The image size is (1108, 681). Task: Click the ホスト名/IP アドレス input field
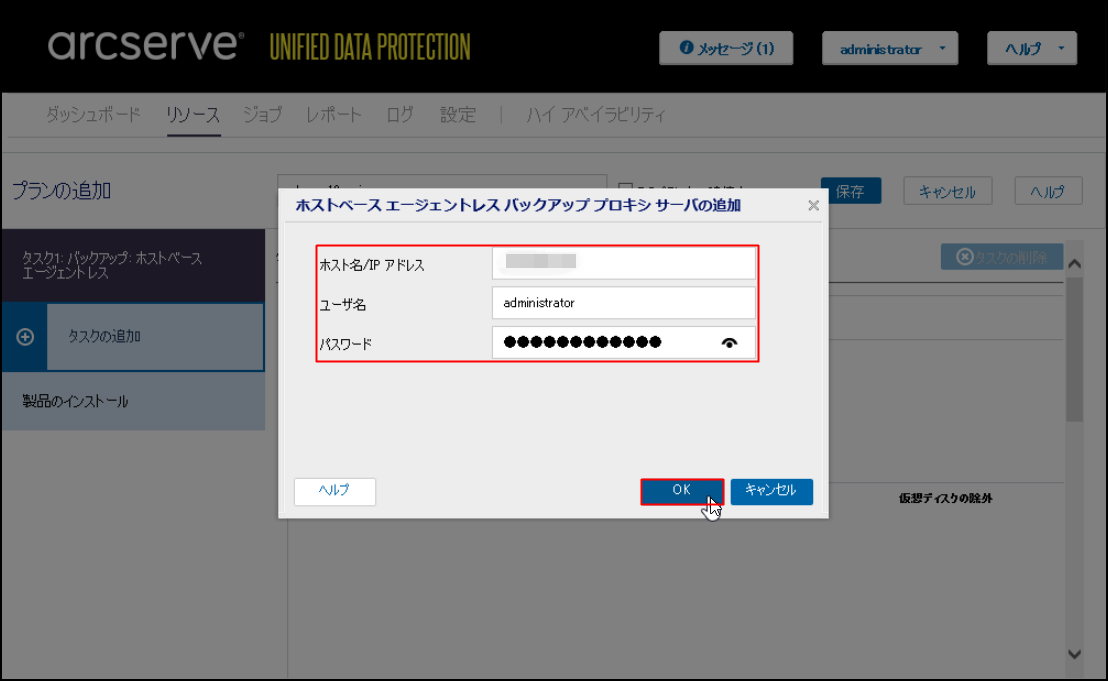[x=623, y=263]
